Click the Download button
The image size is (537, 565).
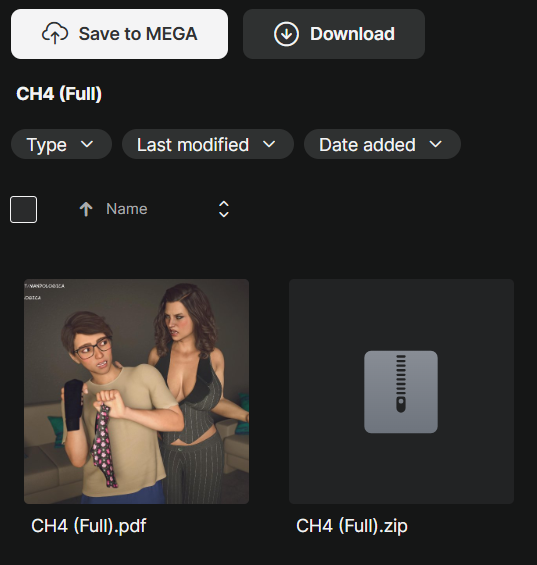tap(334, 34)
